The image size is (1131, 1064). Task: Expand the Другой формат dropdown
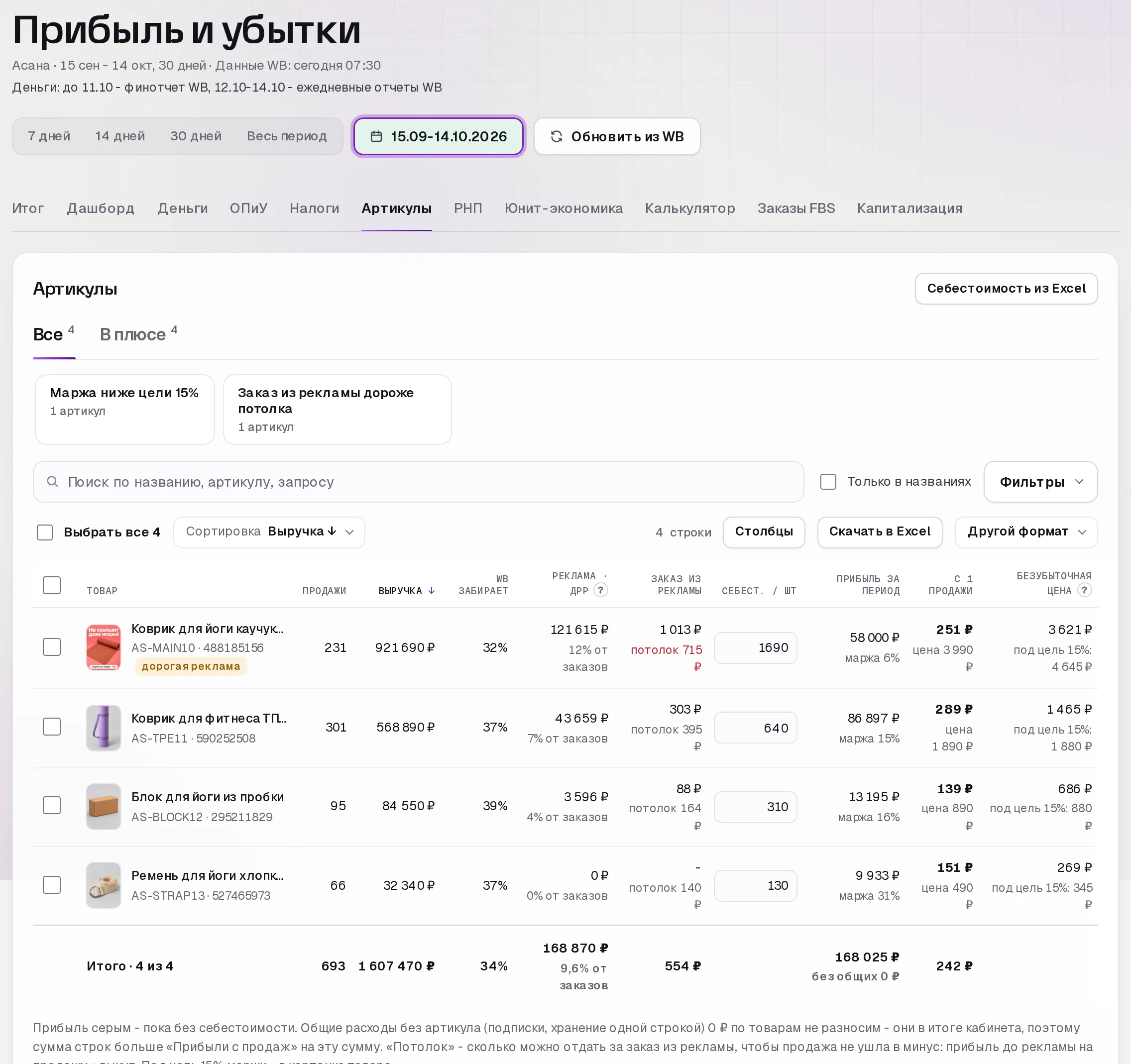[1026, 532]
